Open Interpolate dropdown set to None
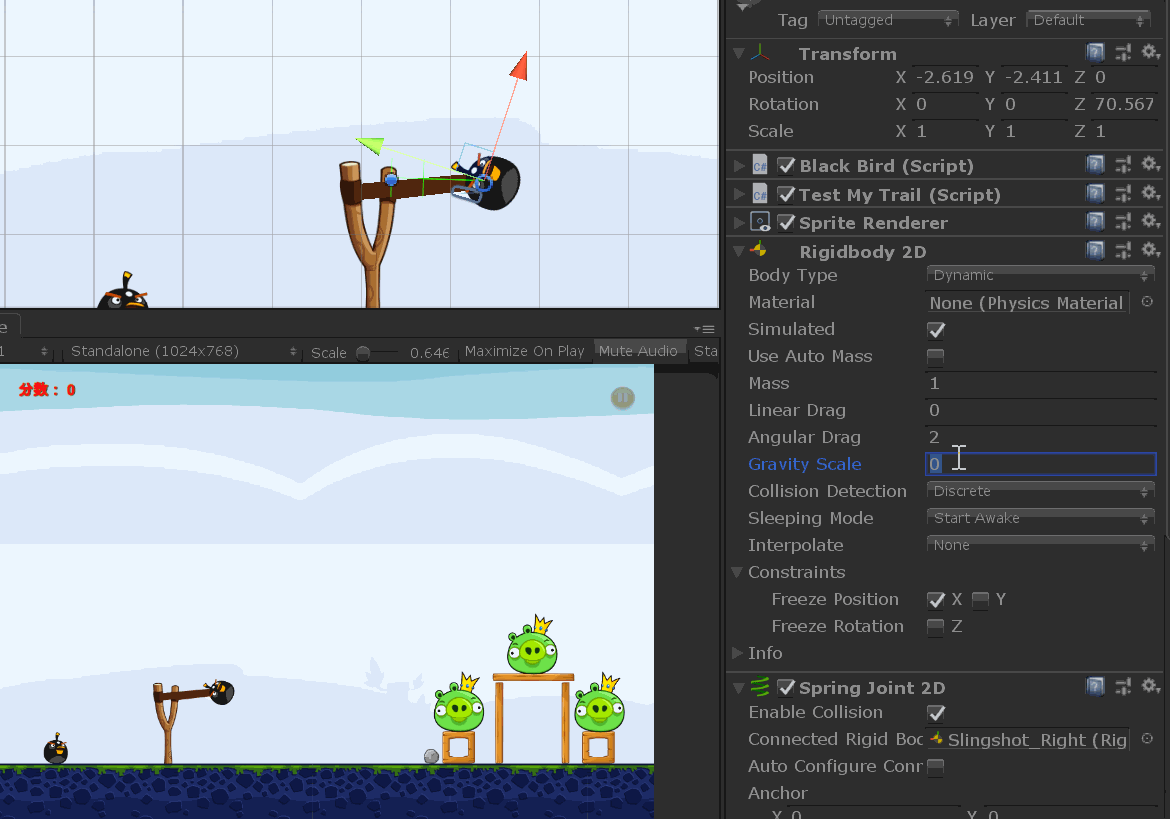The image size is (1170, 819). click(1040, 545)
